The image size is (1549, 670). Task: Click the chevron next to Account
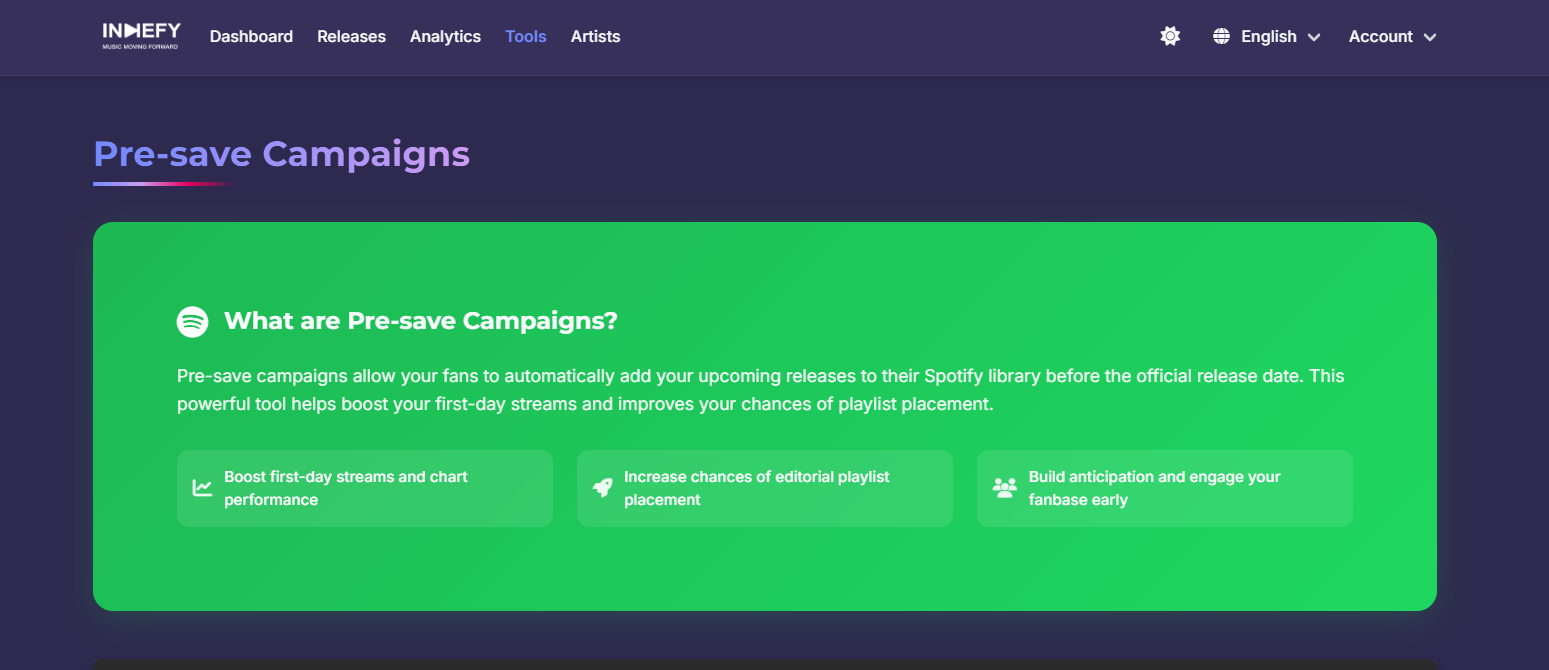(x=1430, y=38)
